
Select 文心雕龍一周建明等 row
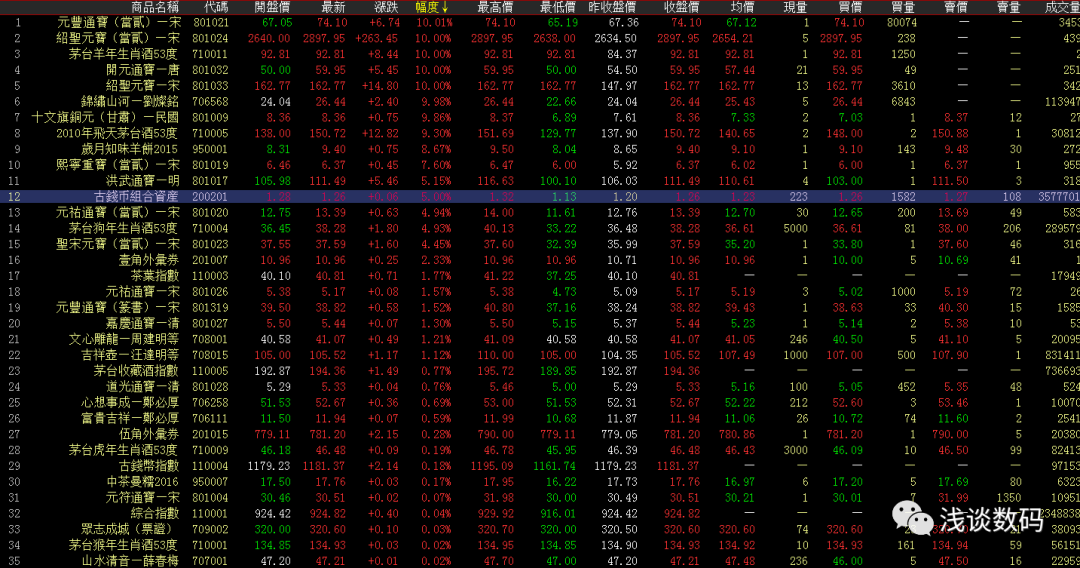pyautogui.click(x=540, y=339)
